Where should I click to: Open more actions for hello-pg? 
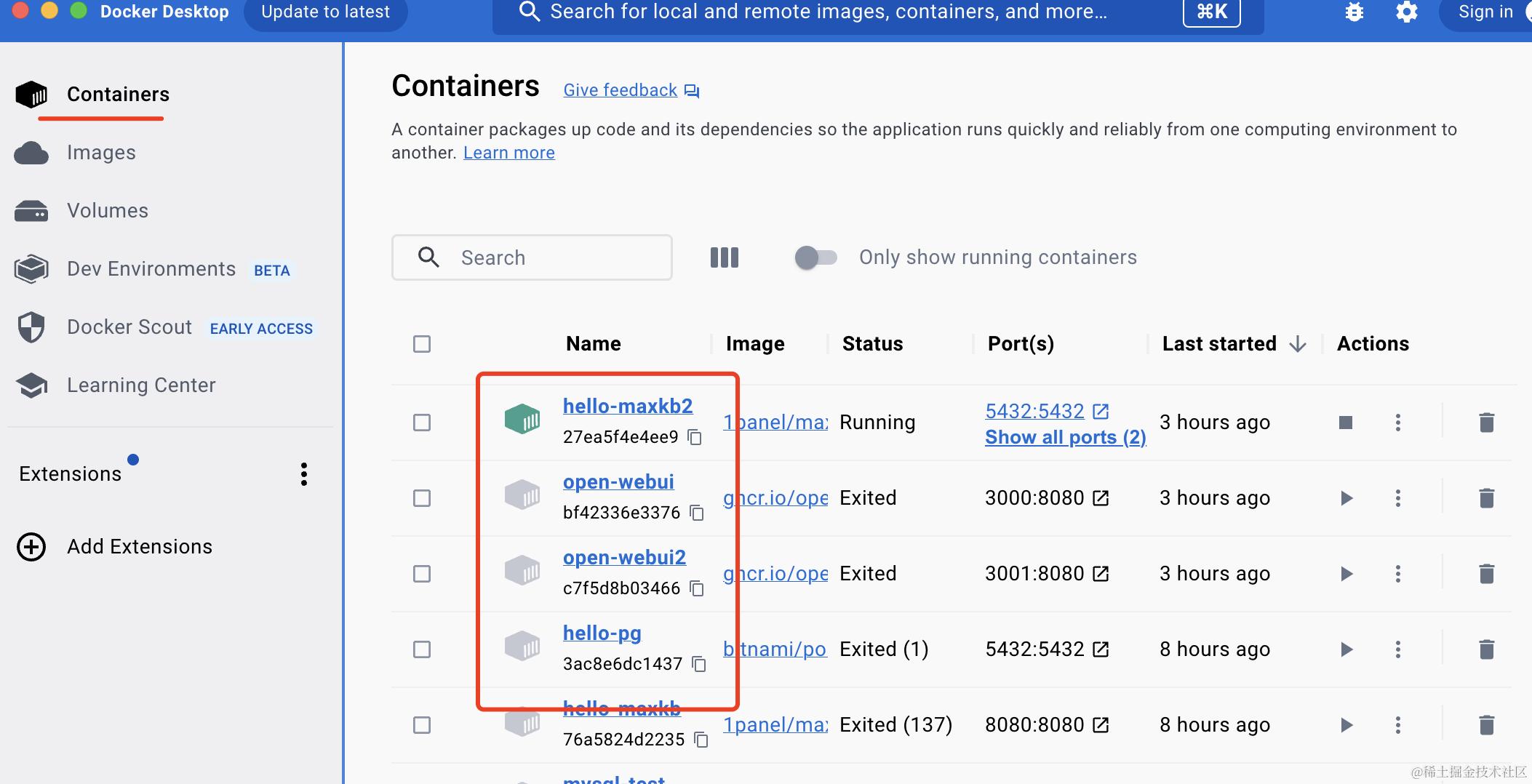pos(1397,649)
